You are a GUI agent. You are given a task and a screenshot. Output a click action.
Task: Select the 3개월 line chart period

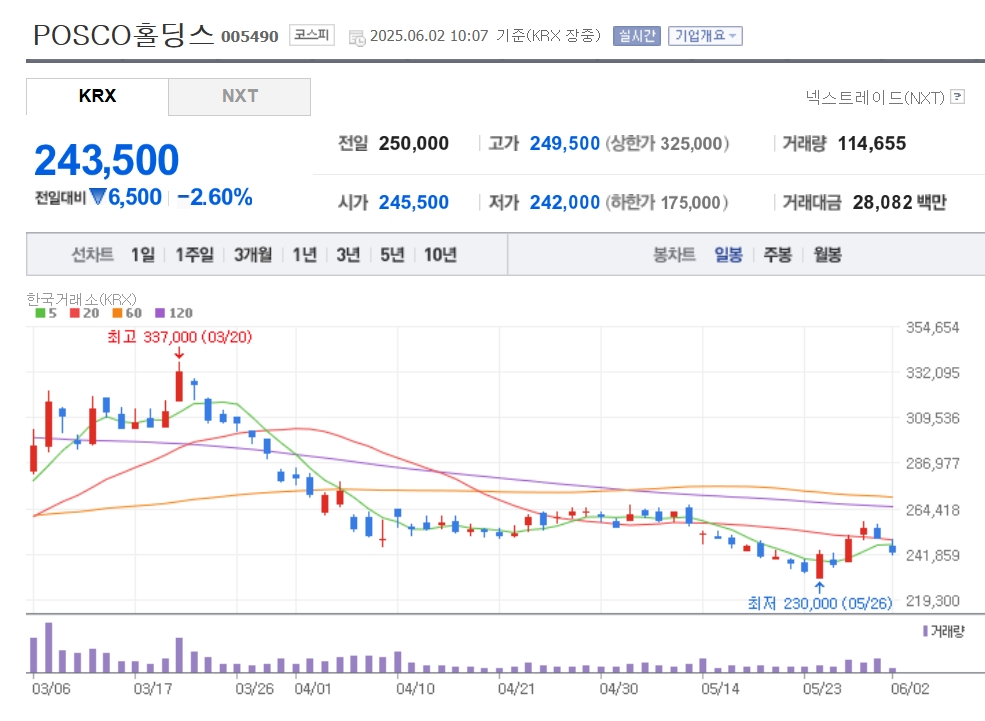pos(253,254)
